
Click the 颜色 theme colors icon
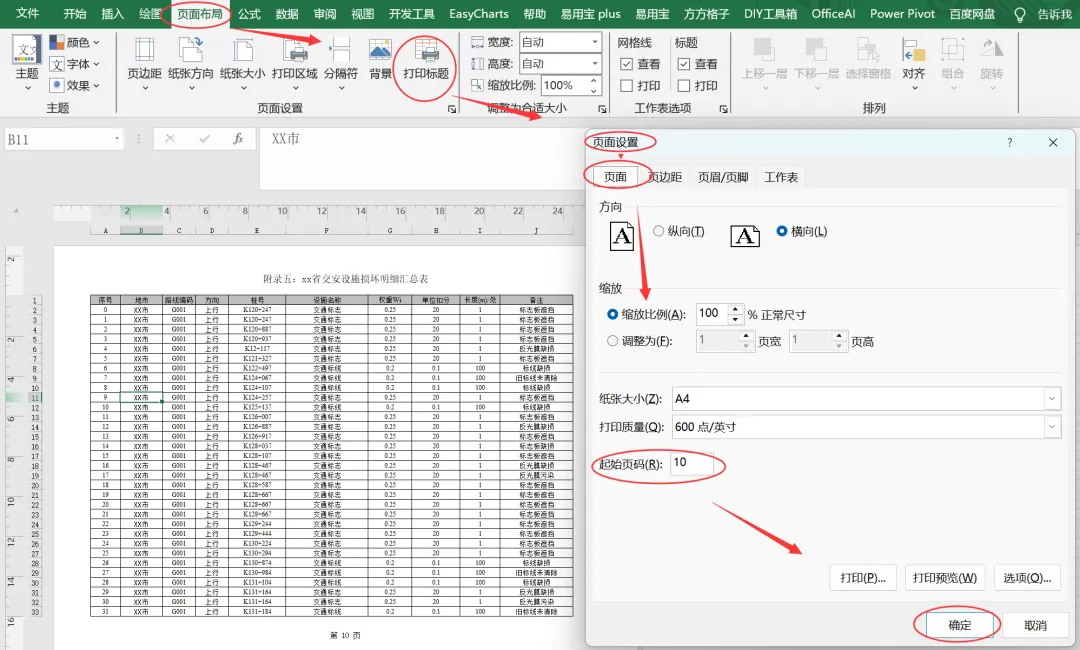(x=56, y=43)
